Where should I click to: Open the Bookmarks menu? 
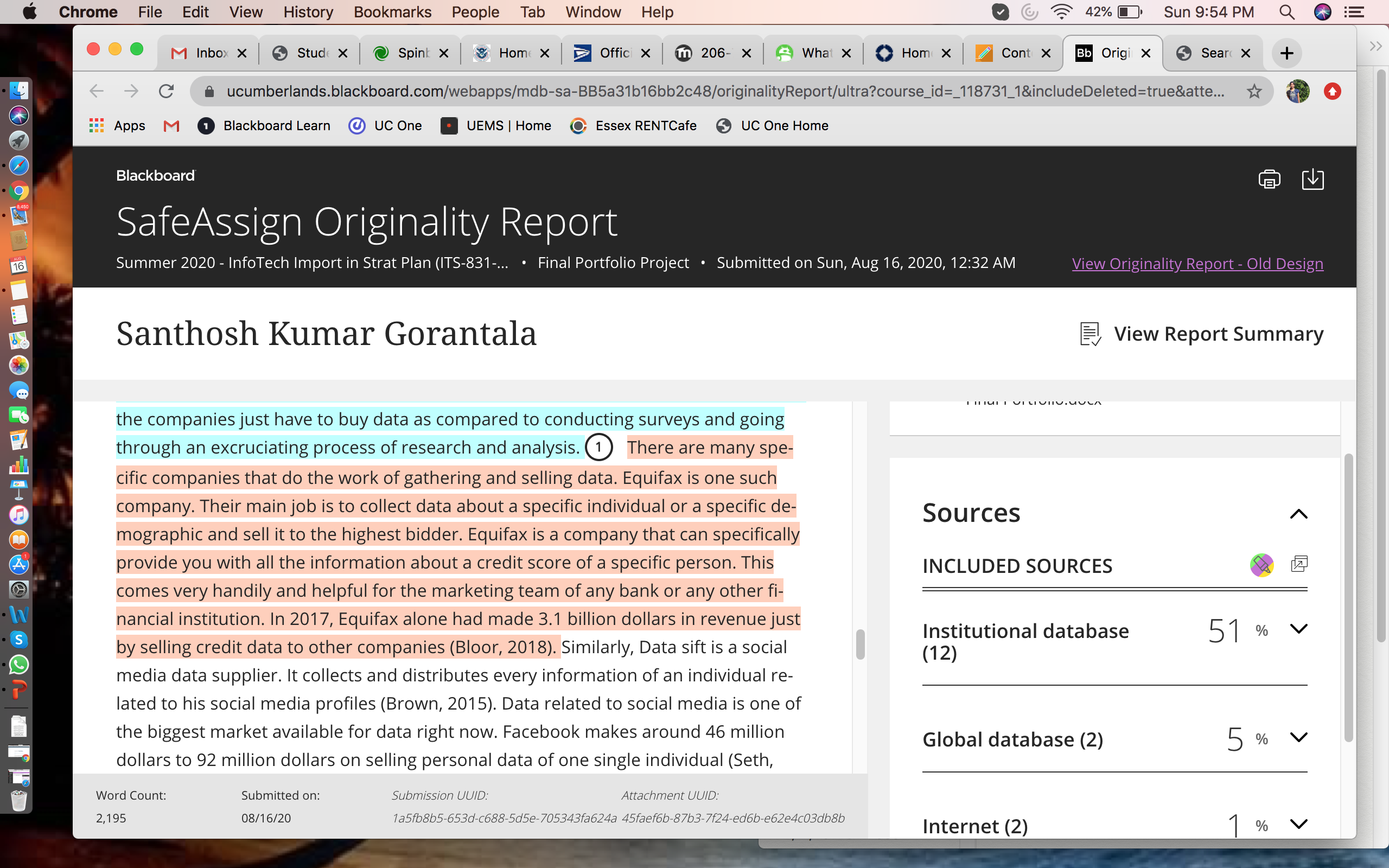pyautogui.click(x=393, y=11)
